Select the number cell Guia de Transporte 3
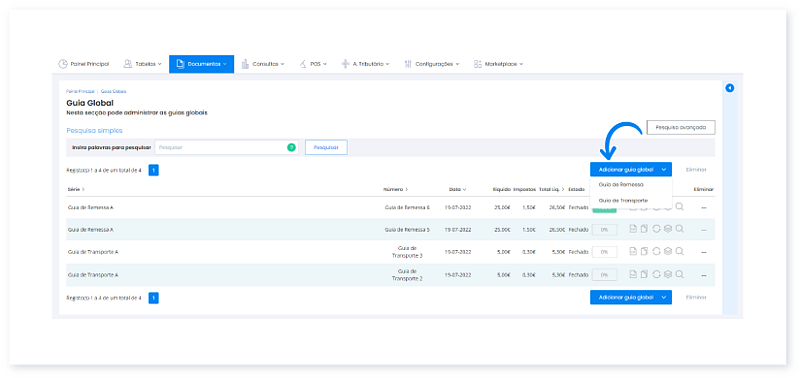 407,251
